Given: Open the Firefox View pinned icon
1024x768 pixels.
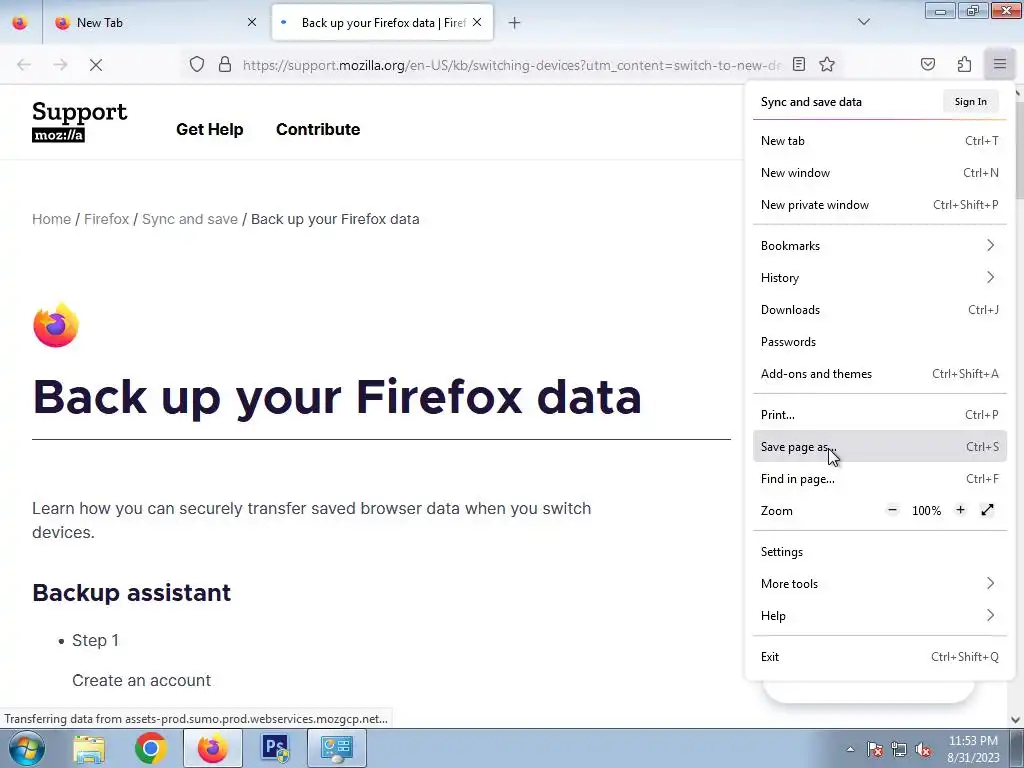Looking at the screenshot, I should click(20, 22).
